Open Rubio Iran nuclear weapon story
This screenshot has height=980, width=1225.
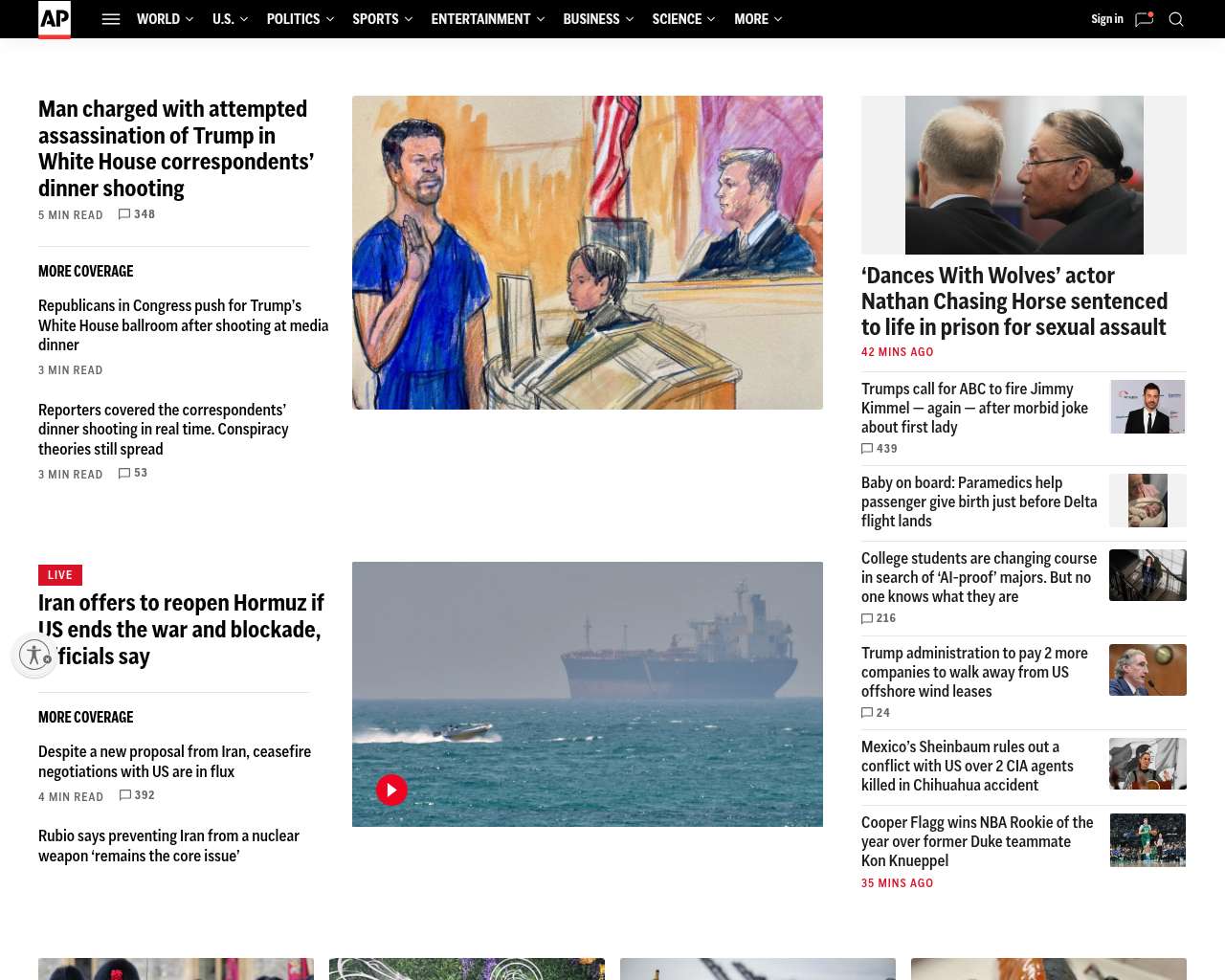(x=169, y=846)
